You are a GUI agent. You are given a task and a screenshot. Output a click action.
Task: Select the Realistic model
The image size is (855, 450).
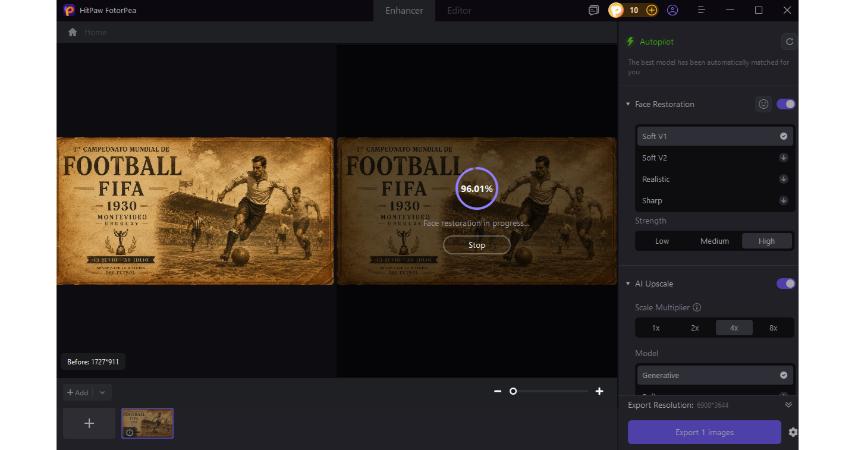coord(714,179)
